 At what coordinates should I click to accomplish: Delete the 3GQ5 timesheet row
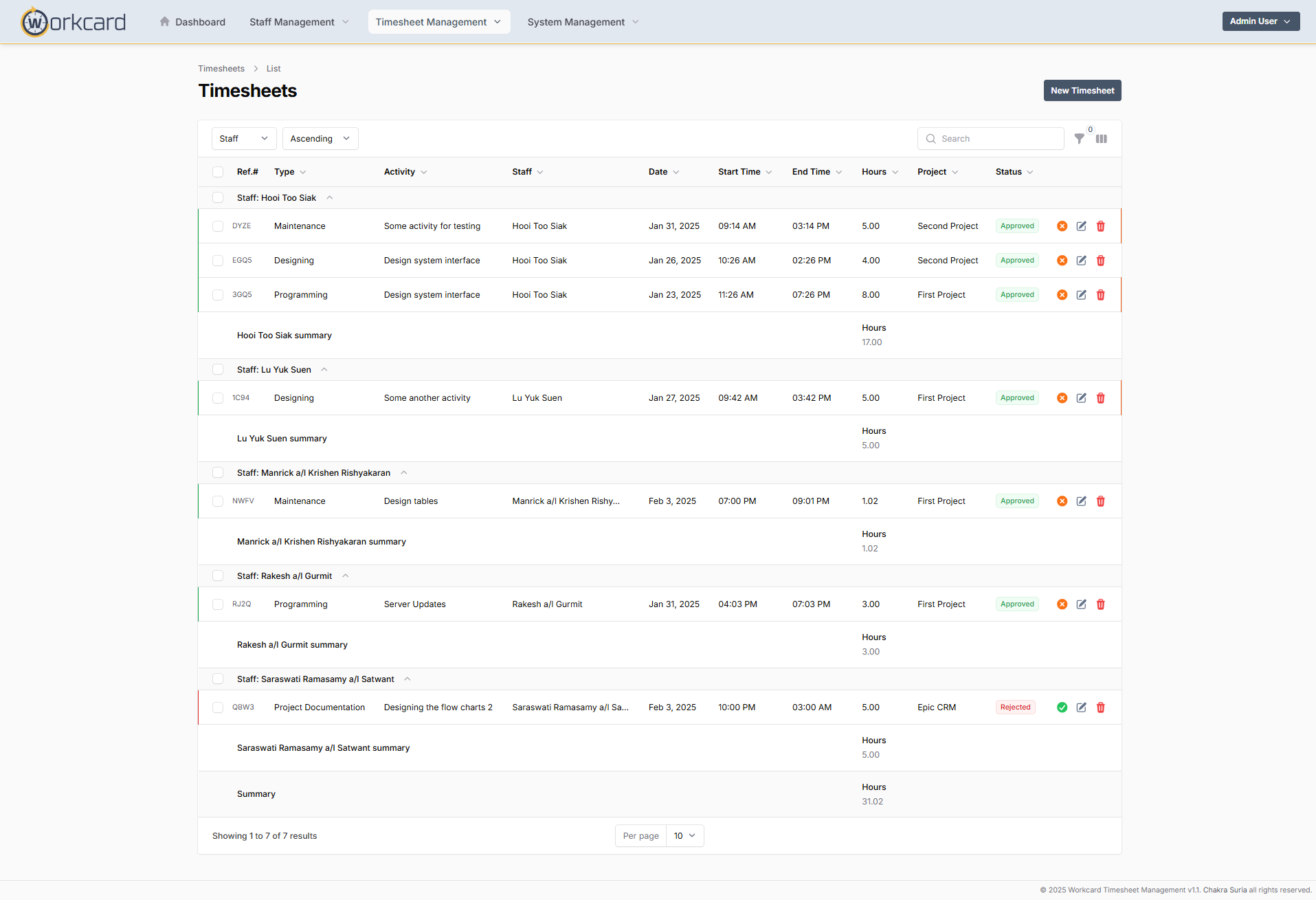point(1100,295)
